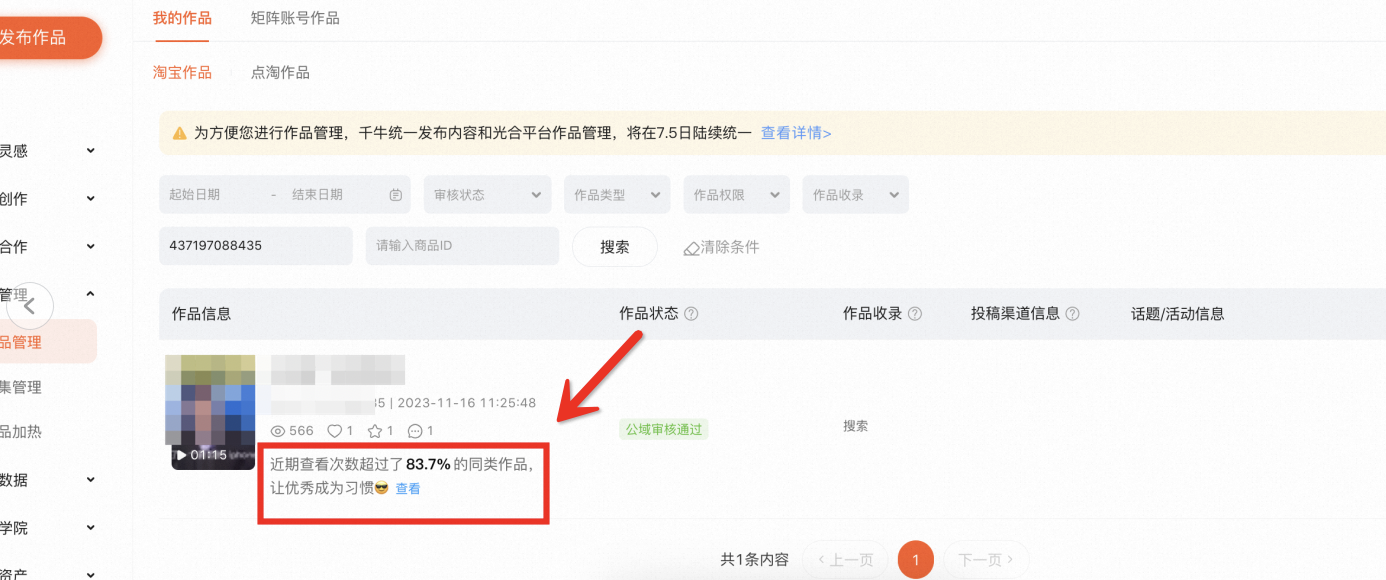
Task: Click the orange 发布作品 button
Action: pos(49,38)
